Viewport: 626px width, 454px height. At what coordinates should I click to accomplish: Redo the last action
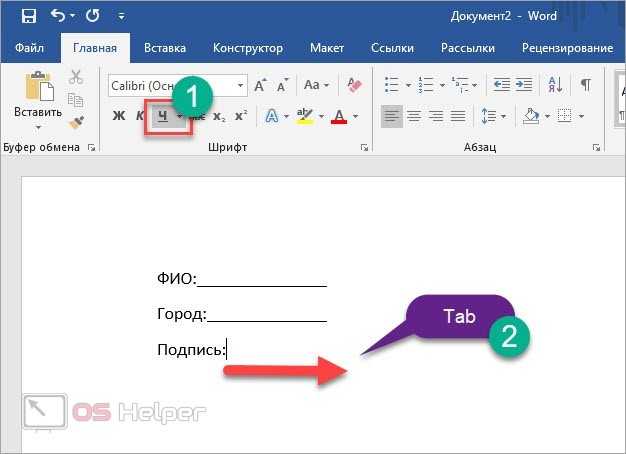93,16
